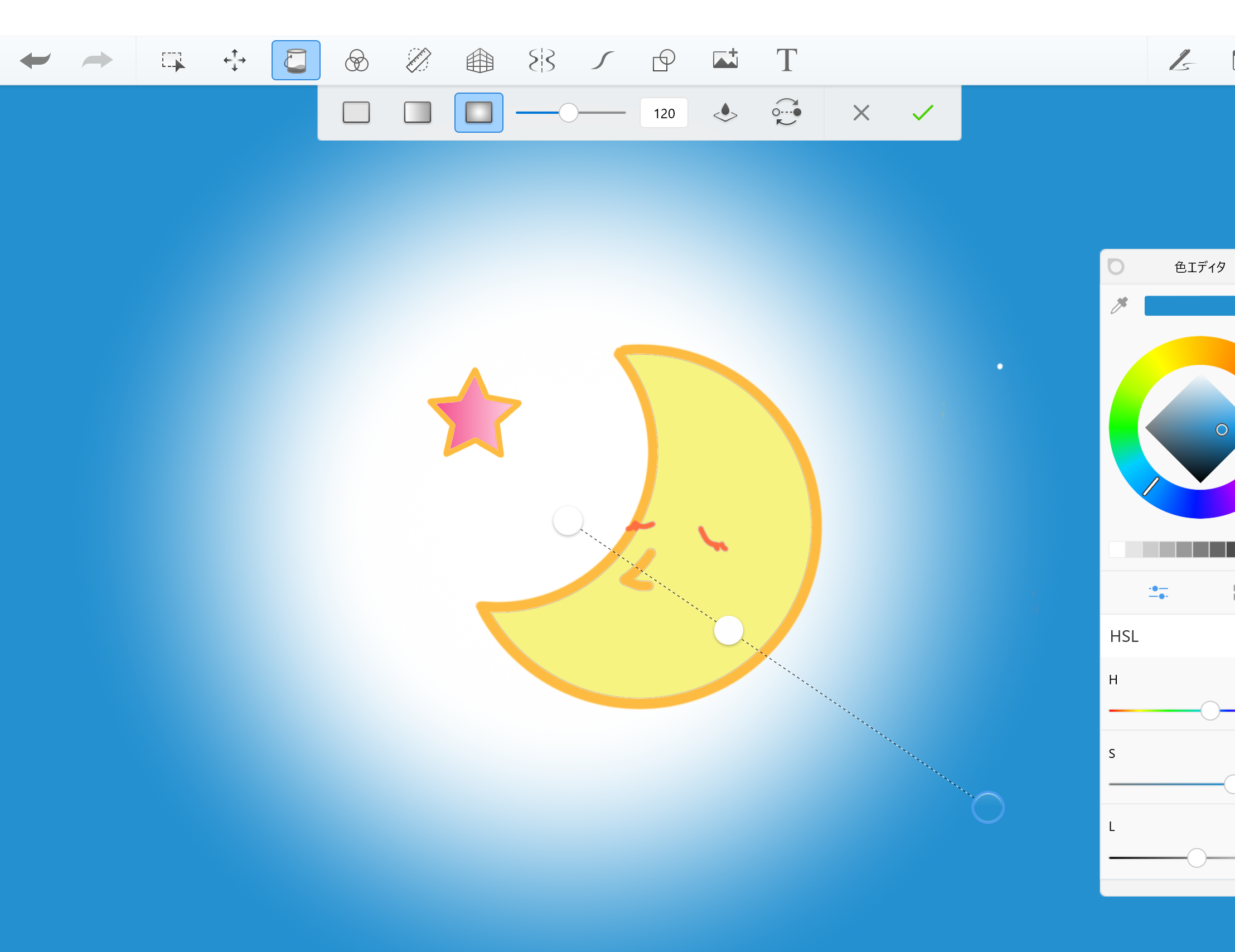Image resolution: width=1235 pixels, height=952 pixels.
Task: Click the invert gradient icon
Action: tap(787, 113)
